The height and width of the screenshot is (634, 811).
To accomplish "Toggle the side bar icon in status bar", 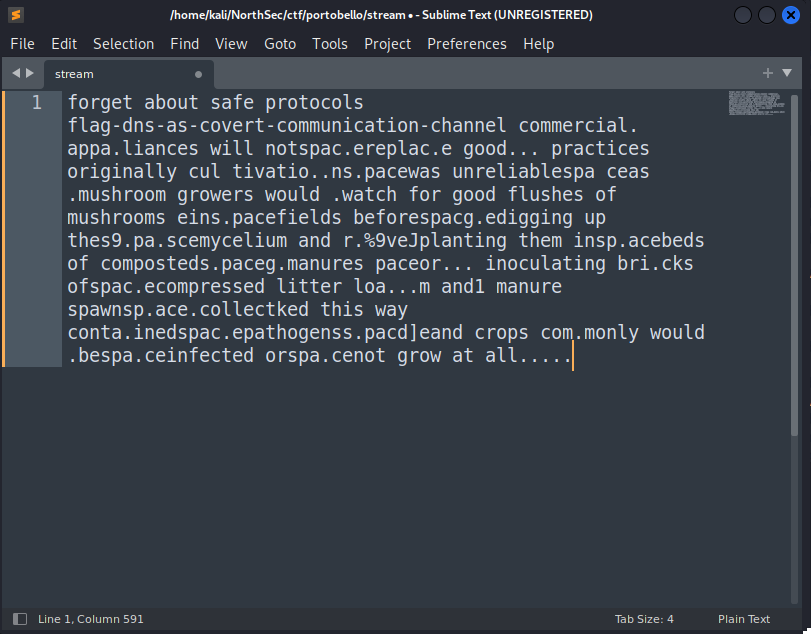I will 20,618.
